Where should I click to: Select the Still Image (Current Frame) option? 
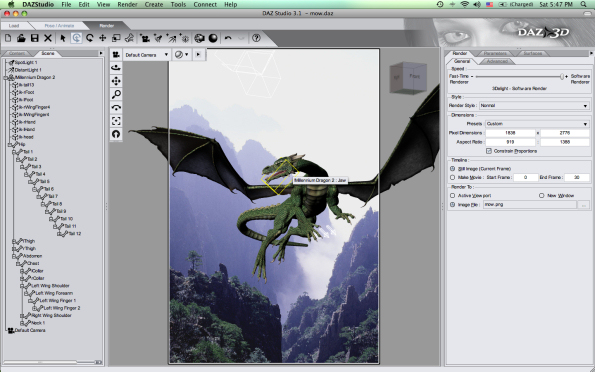point(452,169)
